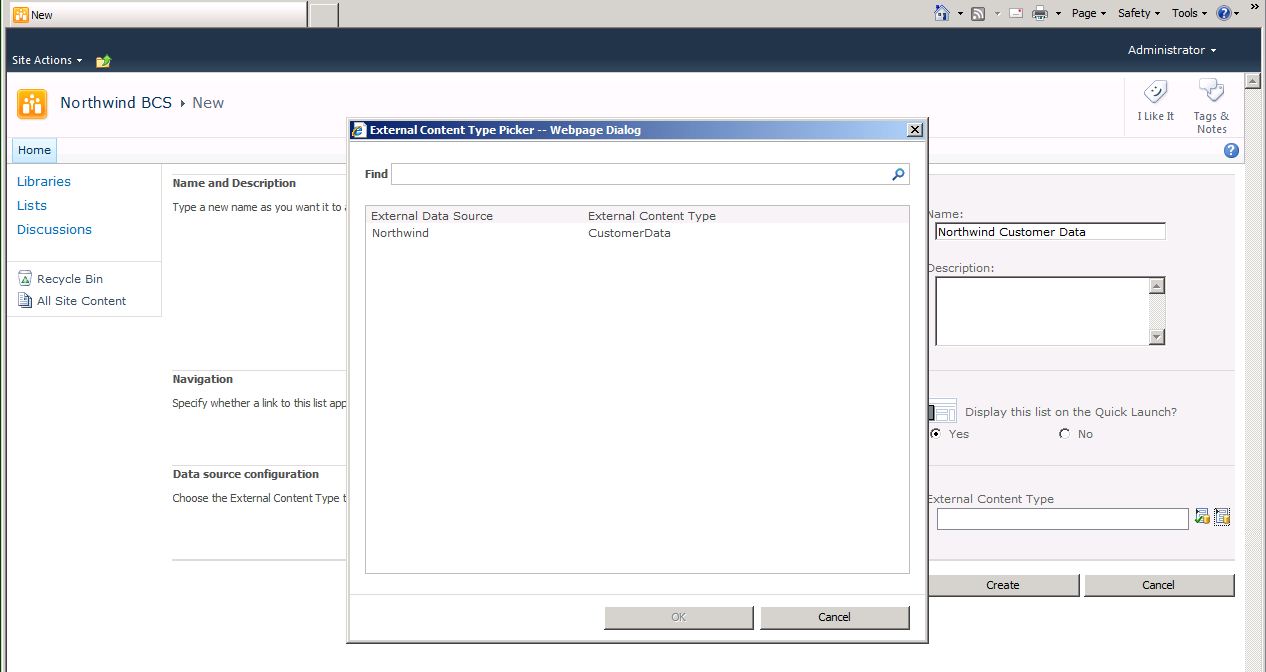Close the External Content Type Picker dialog

(914, 130)
